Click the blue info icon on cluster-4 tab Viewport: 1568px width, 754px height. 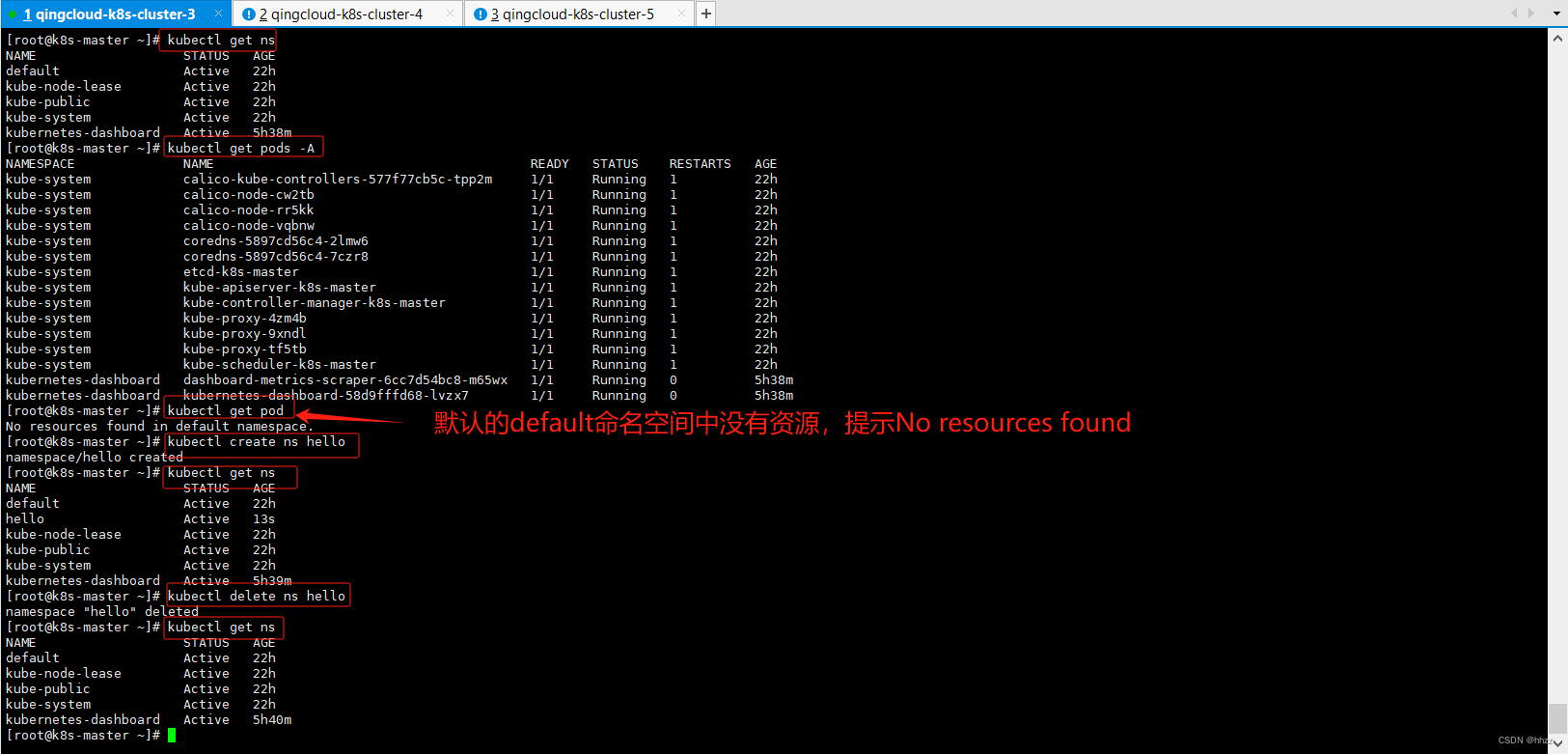(x=249, y=14)
